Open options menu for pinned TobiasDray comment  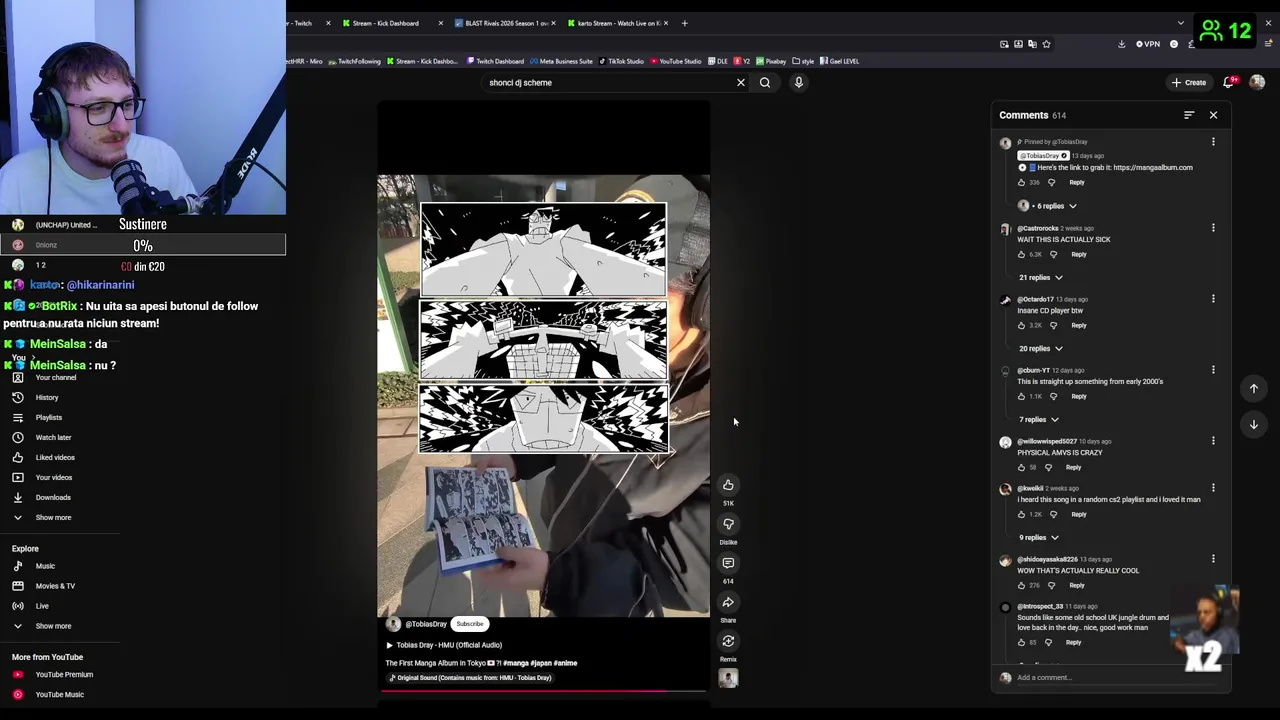pos(1213,142)
